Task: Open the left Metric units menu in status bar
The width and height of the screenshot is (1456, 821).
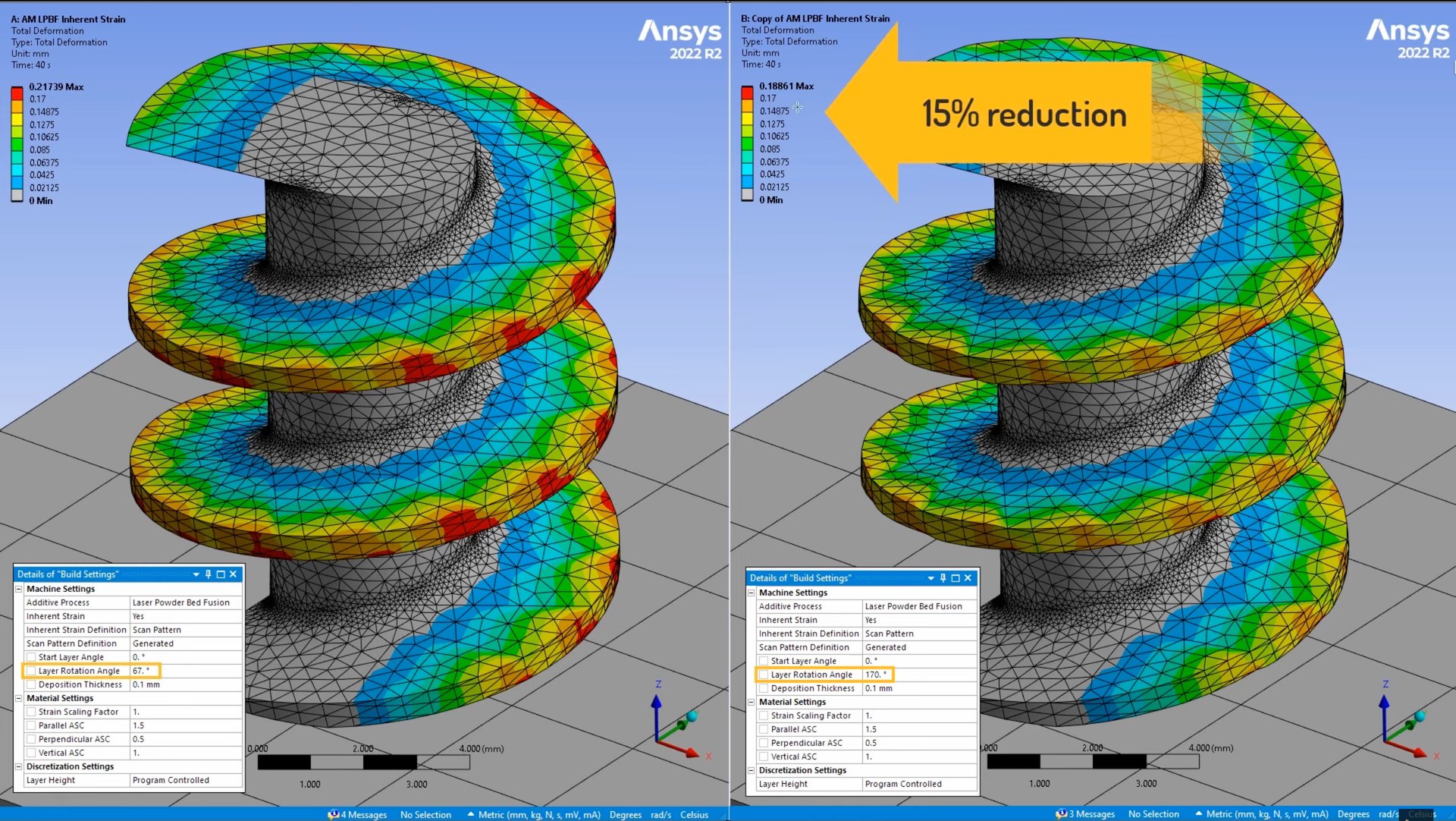Action: pyautogui.click(x=534, y=814)
